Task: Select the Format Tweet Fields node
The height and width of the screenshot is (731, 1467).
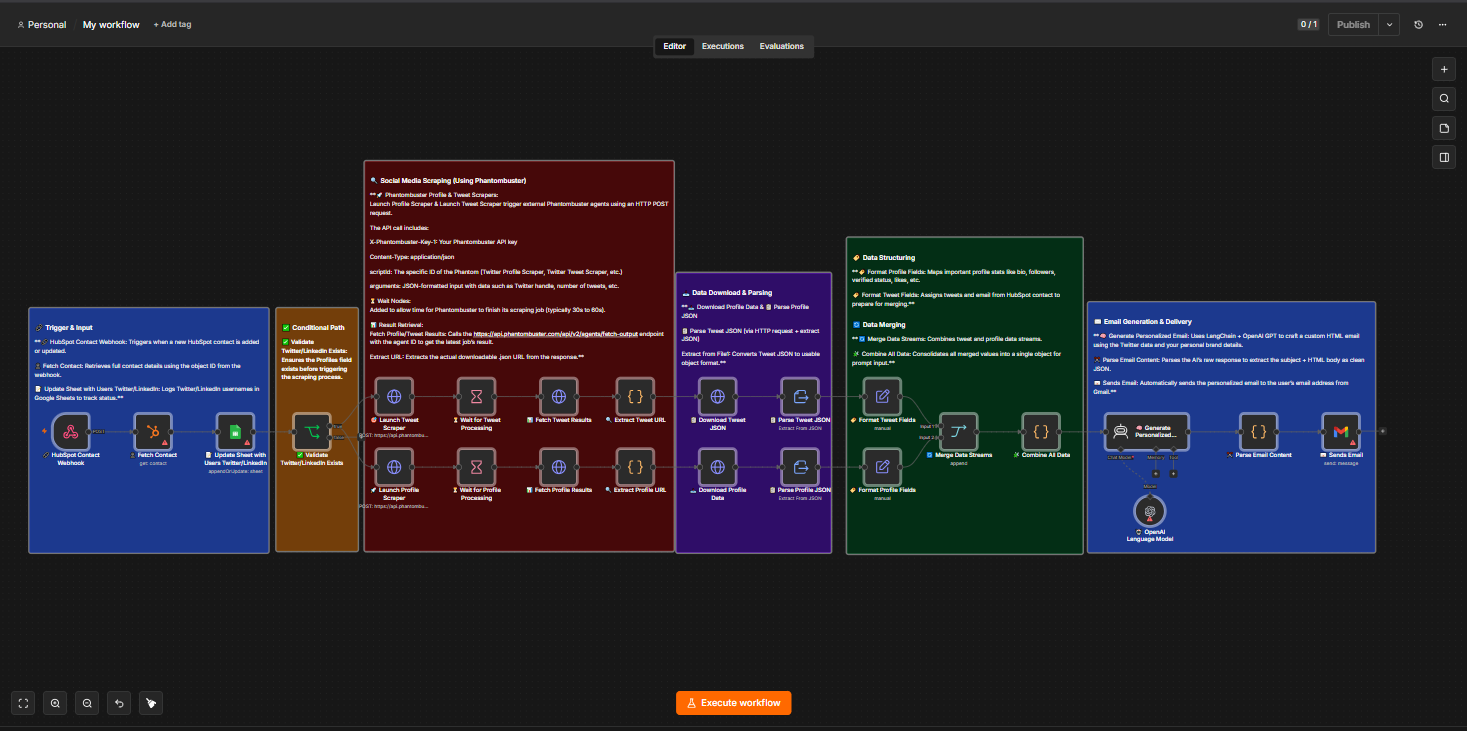Action: coord(882,397)
